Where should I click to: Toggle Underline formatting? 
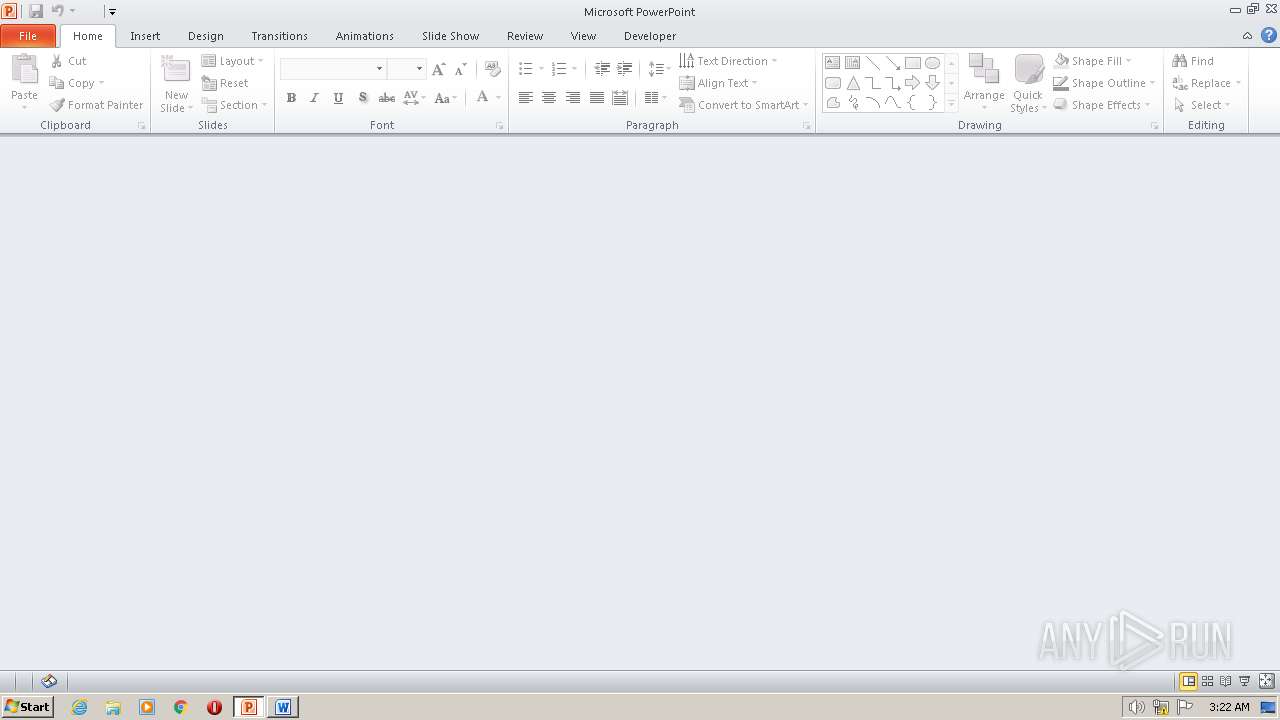click(x=338, y=98)
